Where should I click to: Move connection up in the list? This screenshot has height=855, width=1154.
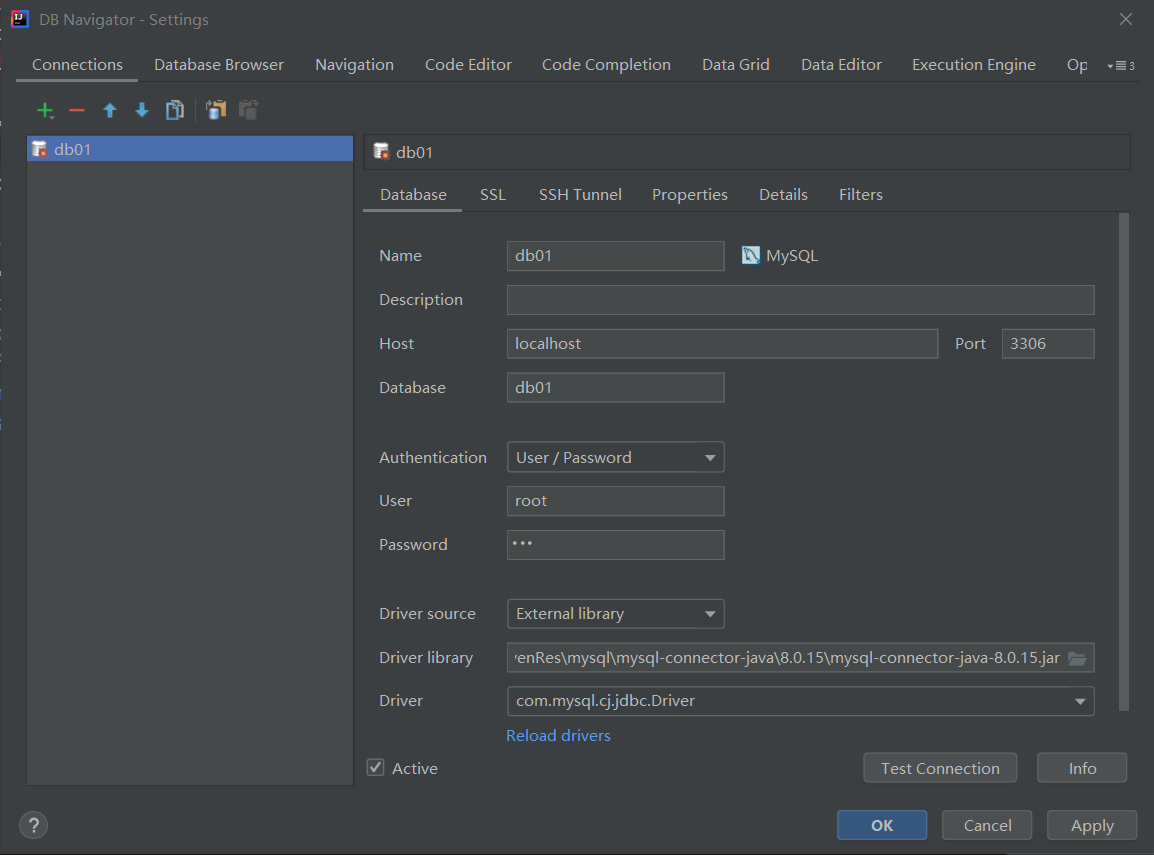109,110
